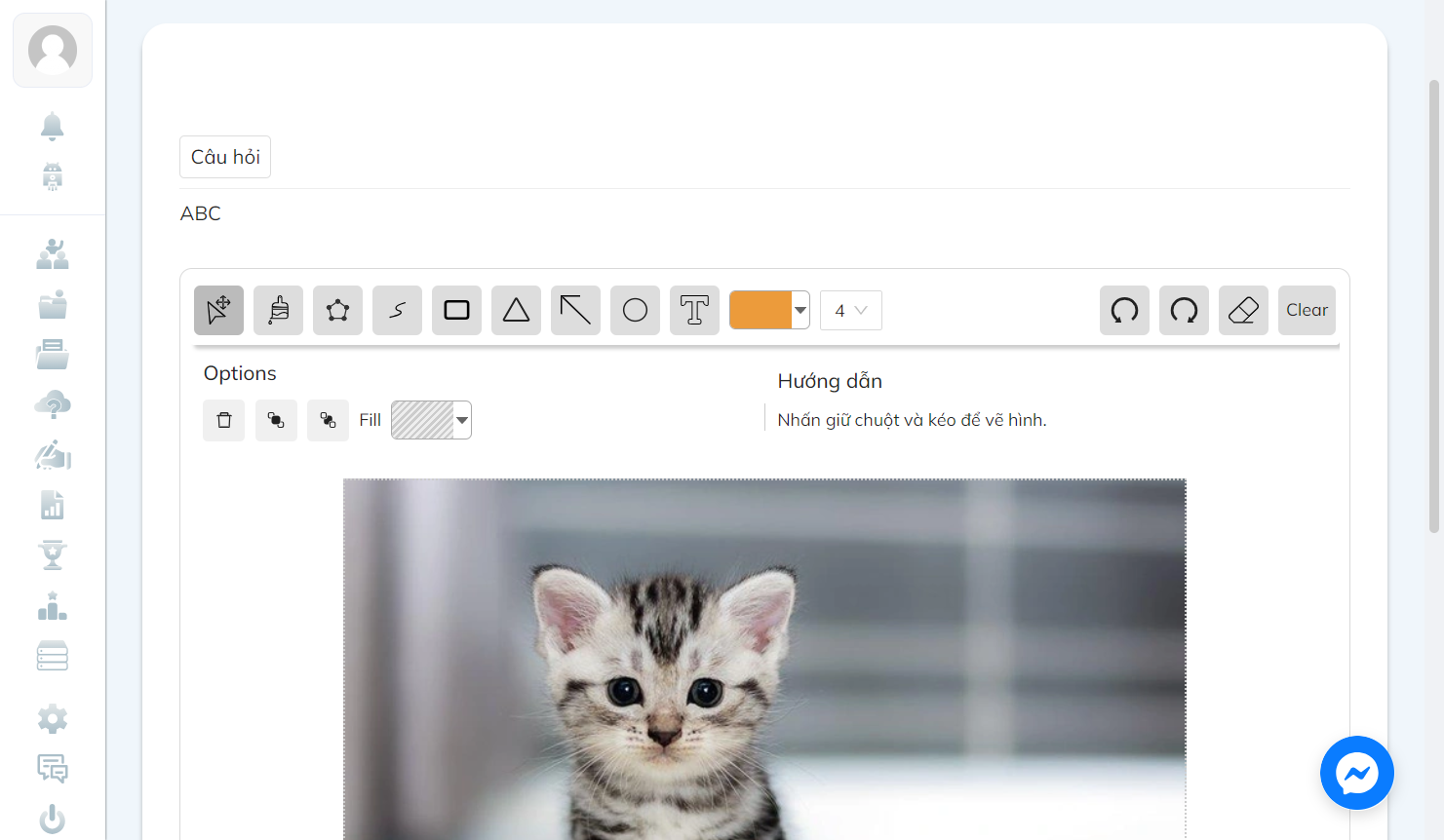Image resolution: width=1444 pixels, height=840 pixels.
Task: Open the server/database stack icon
Action: pos(53,656)
